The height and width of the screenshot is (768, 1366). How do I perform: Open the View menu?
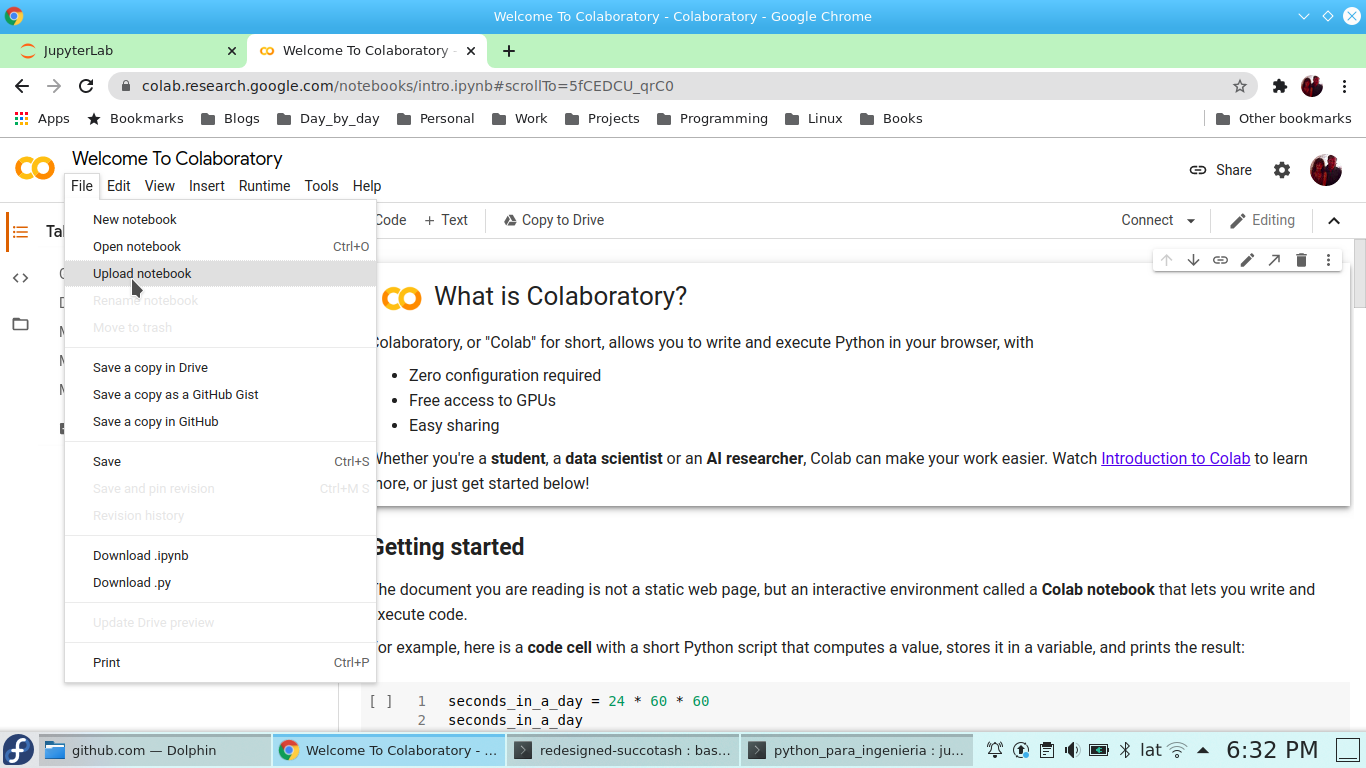pyautogui.click(x=160, y=186)
